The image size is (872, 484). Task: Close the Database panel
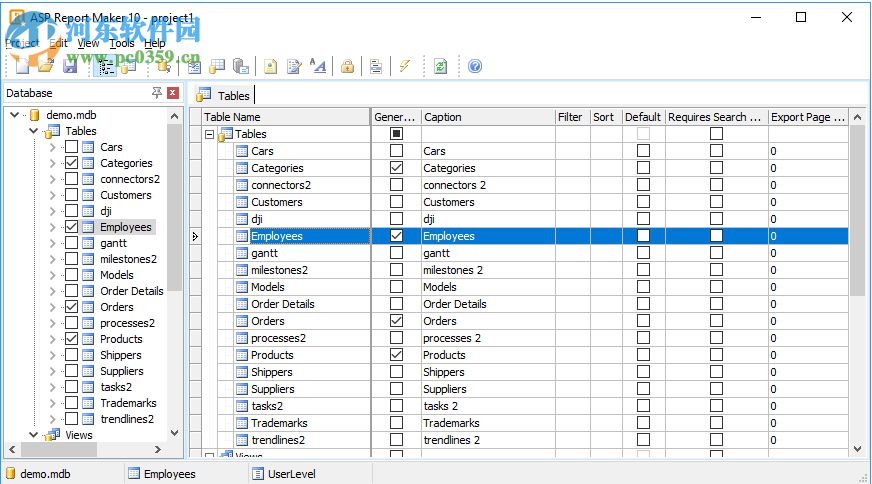point(173,93)
